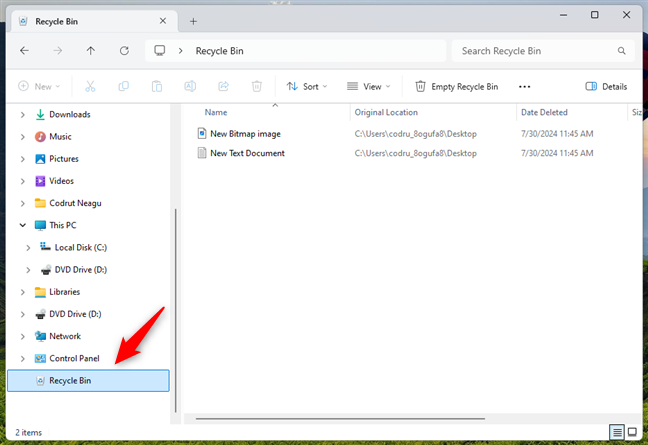Click New Bitmap image's 7/30/2024 11:45 AM date

pos(557,134)
